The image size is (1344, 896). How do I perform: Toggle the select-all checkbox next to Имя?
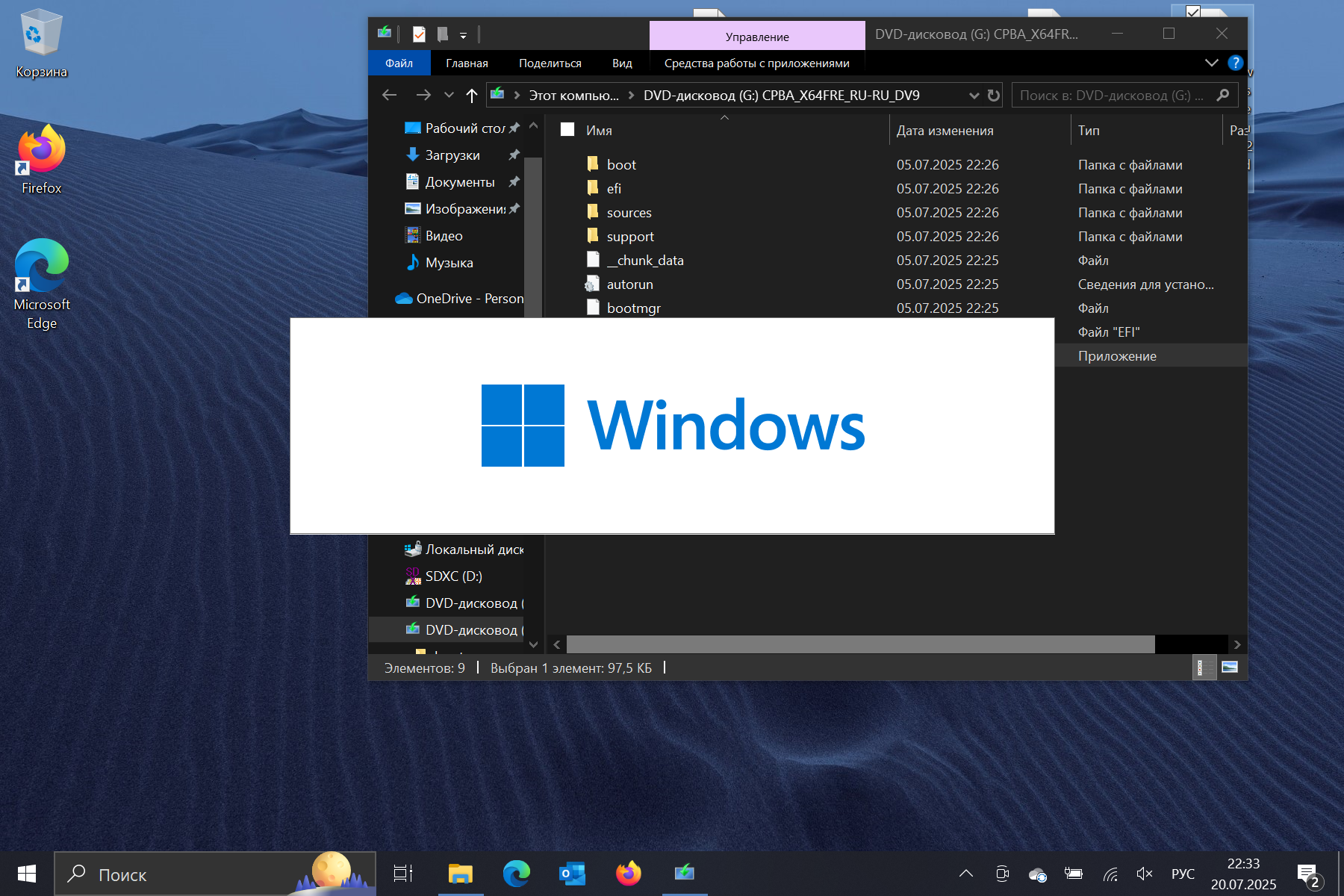[x=567, y=129]
